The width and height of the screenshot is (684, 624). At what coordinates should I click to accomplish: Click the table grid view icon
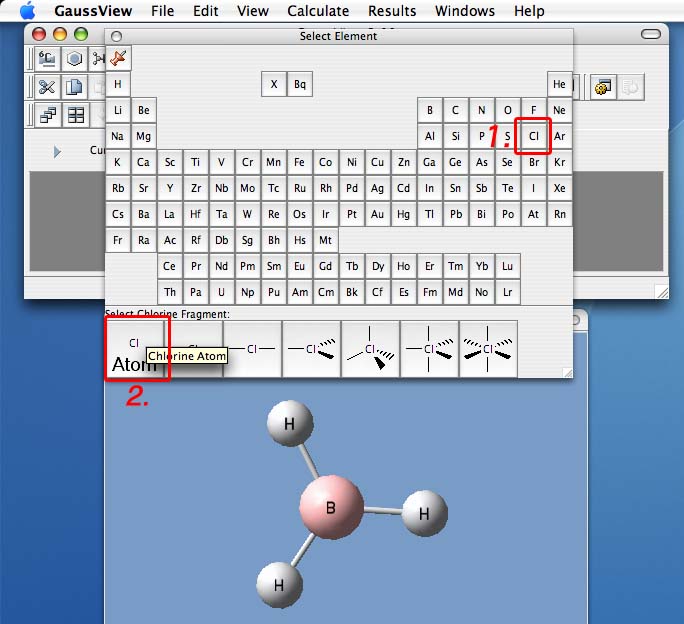76,115
